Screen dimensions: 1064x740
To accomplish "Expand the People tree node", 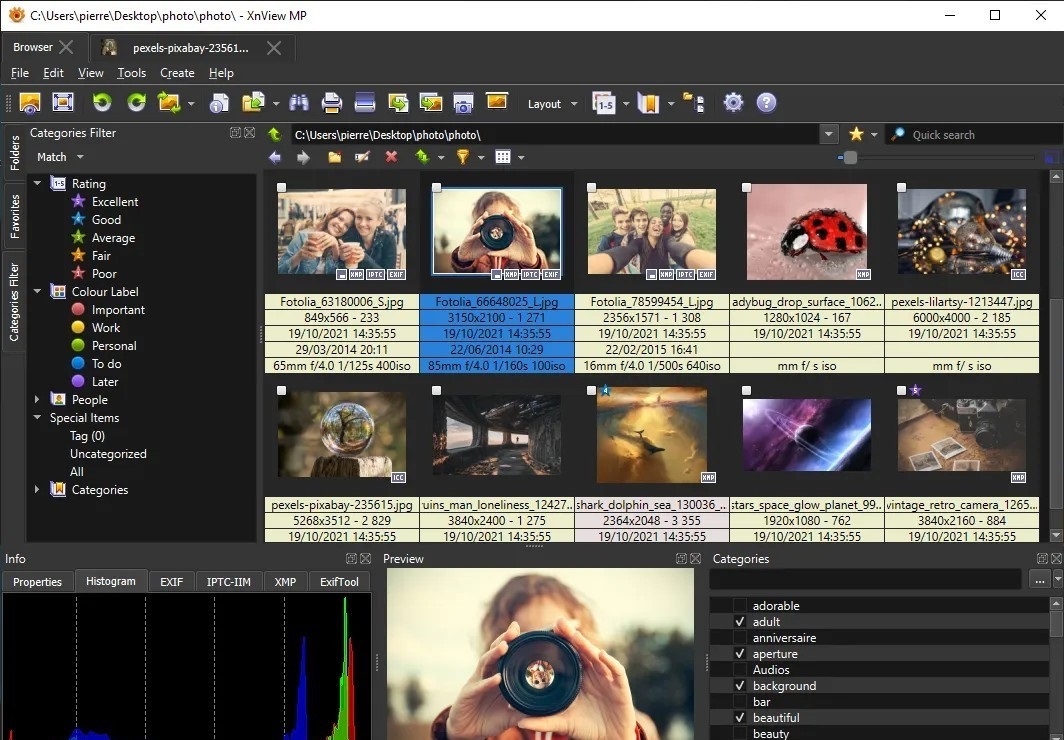I will pyautogui.click(x=38, y=400).
